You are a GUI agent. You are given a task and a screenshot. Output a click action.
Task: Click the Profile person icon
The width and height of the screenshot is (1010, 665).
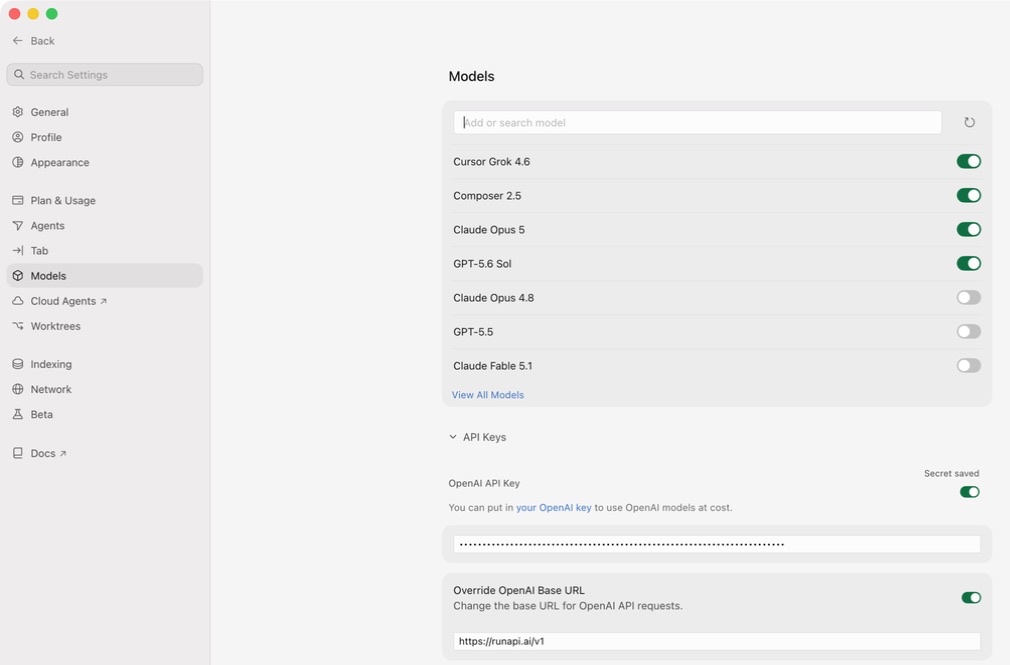(18, 137)
